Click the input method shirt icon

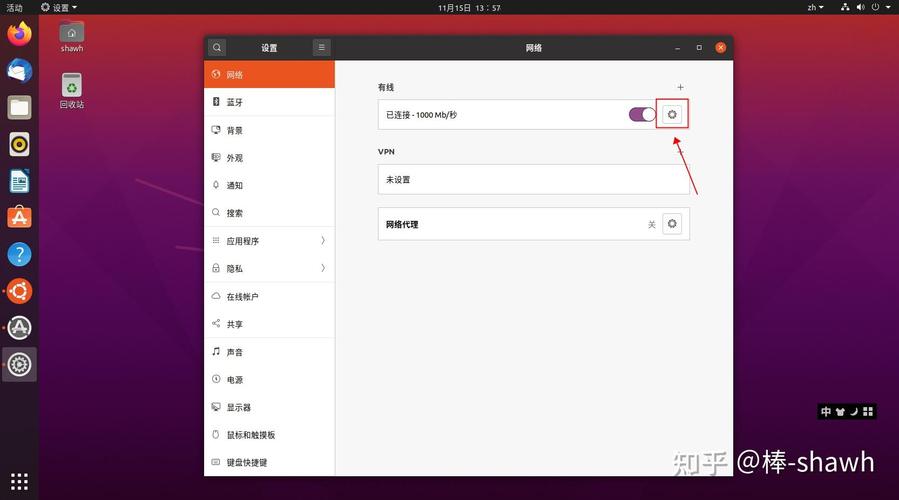(840, 412)
